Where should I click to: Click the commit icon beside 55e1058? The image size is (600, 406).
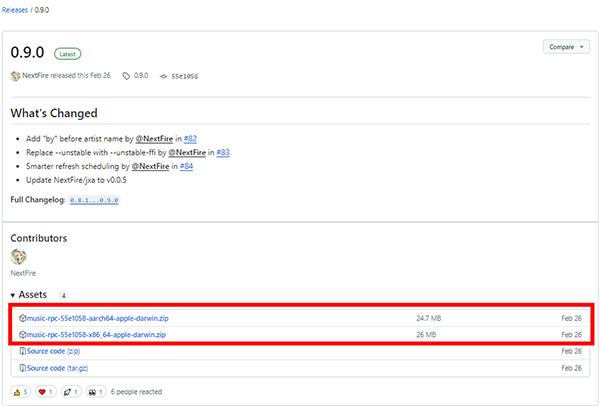pyautogui.click(x=164, y=77)
